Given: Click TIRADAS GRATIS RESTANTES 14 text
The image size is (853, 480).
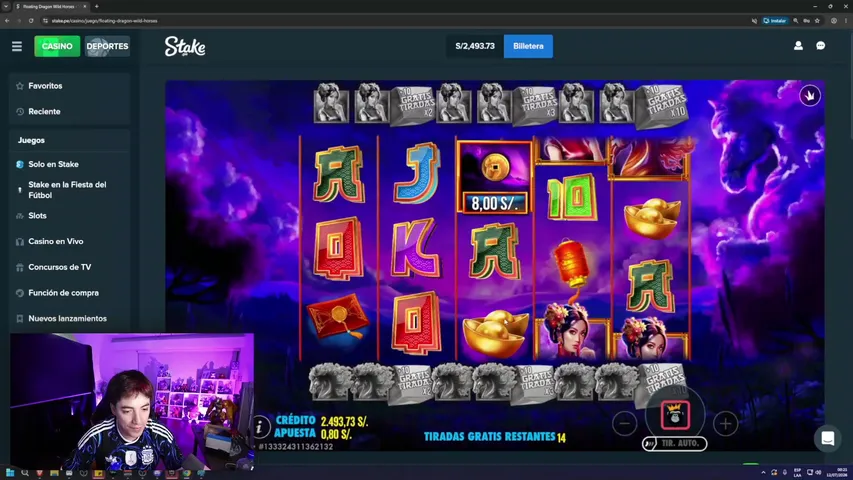Looking at the screenshot, I should [x=495, y=436].
